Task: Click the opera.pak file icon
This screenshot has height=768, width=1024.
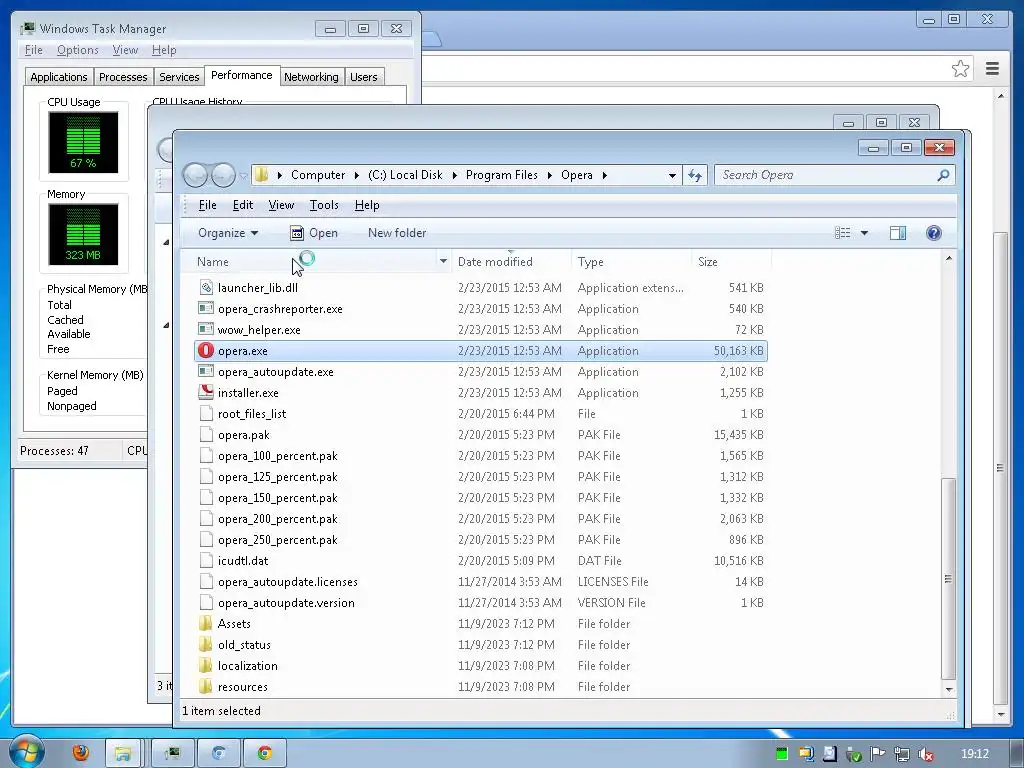Action: click(x=206, y=435)
